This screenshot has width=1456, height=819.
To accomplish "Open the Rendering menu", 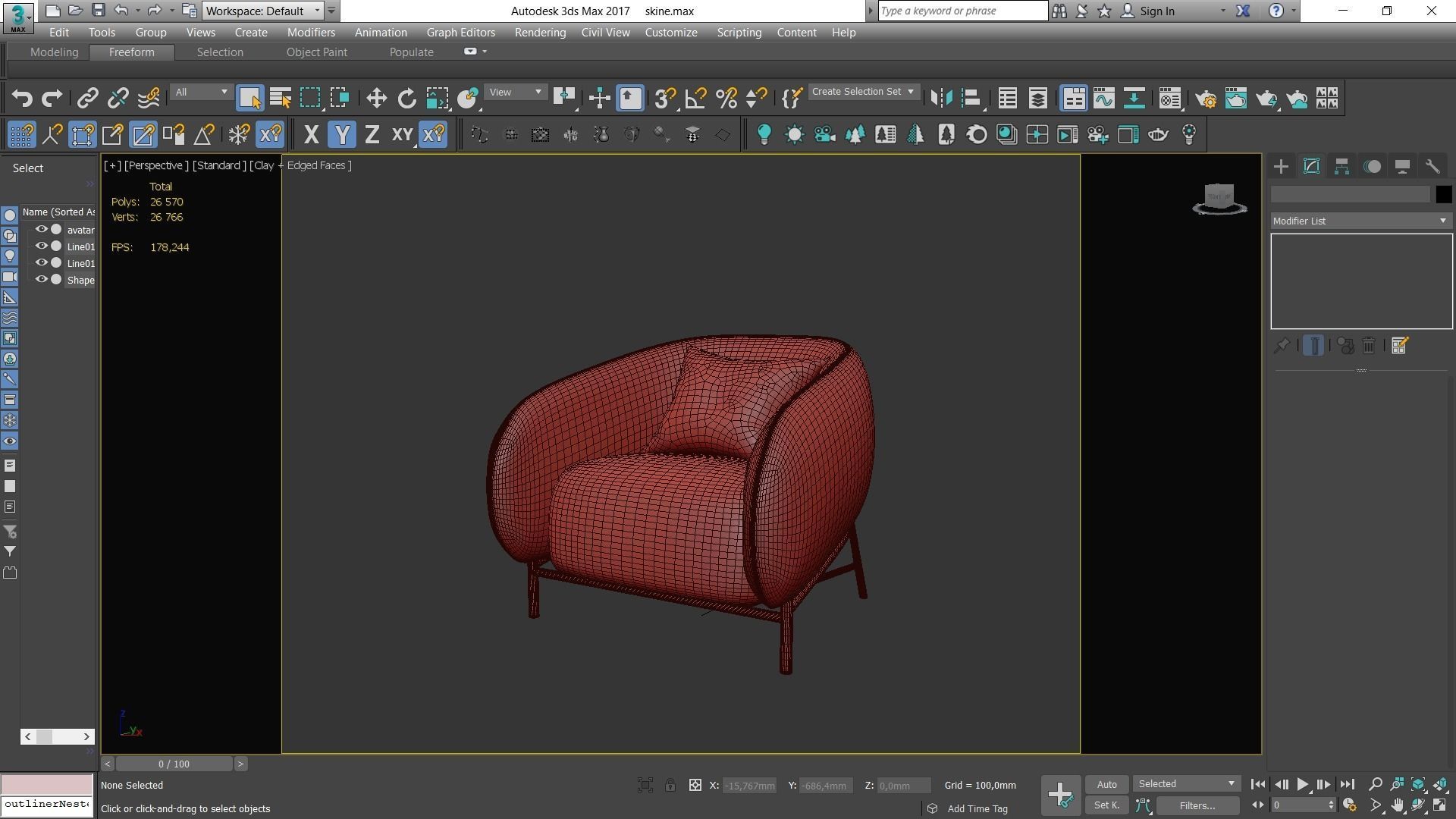I will (540, 33).
